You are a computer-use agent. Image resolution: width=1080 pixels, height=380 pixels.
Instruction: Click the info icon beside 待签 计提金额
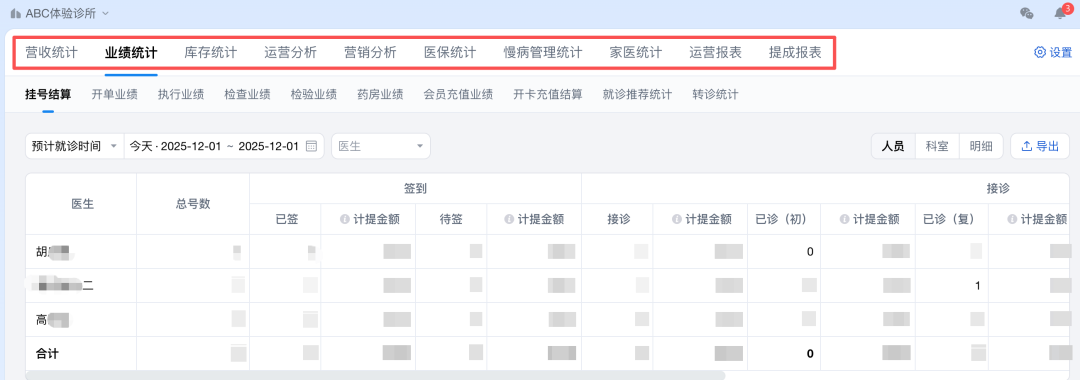510,219
